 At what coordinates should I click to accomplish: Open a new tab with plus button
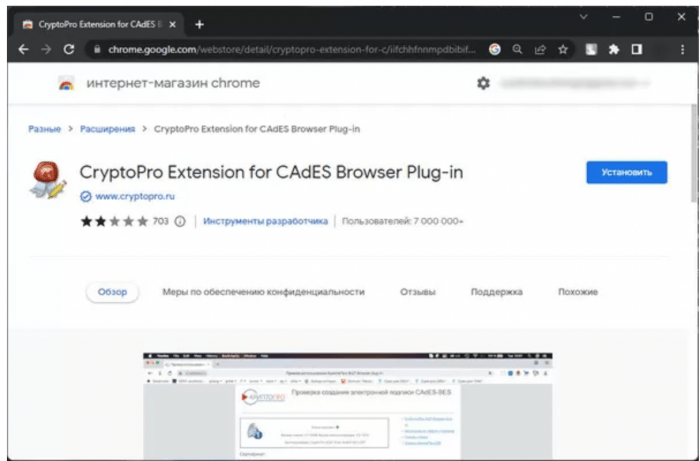[x=200, y=25]
